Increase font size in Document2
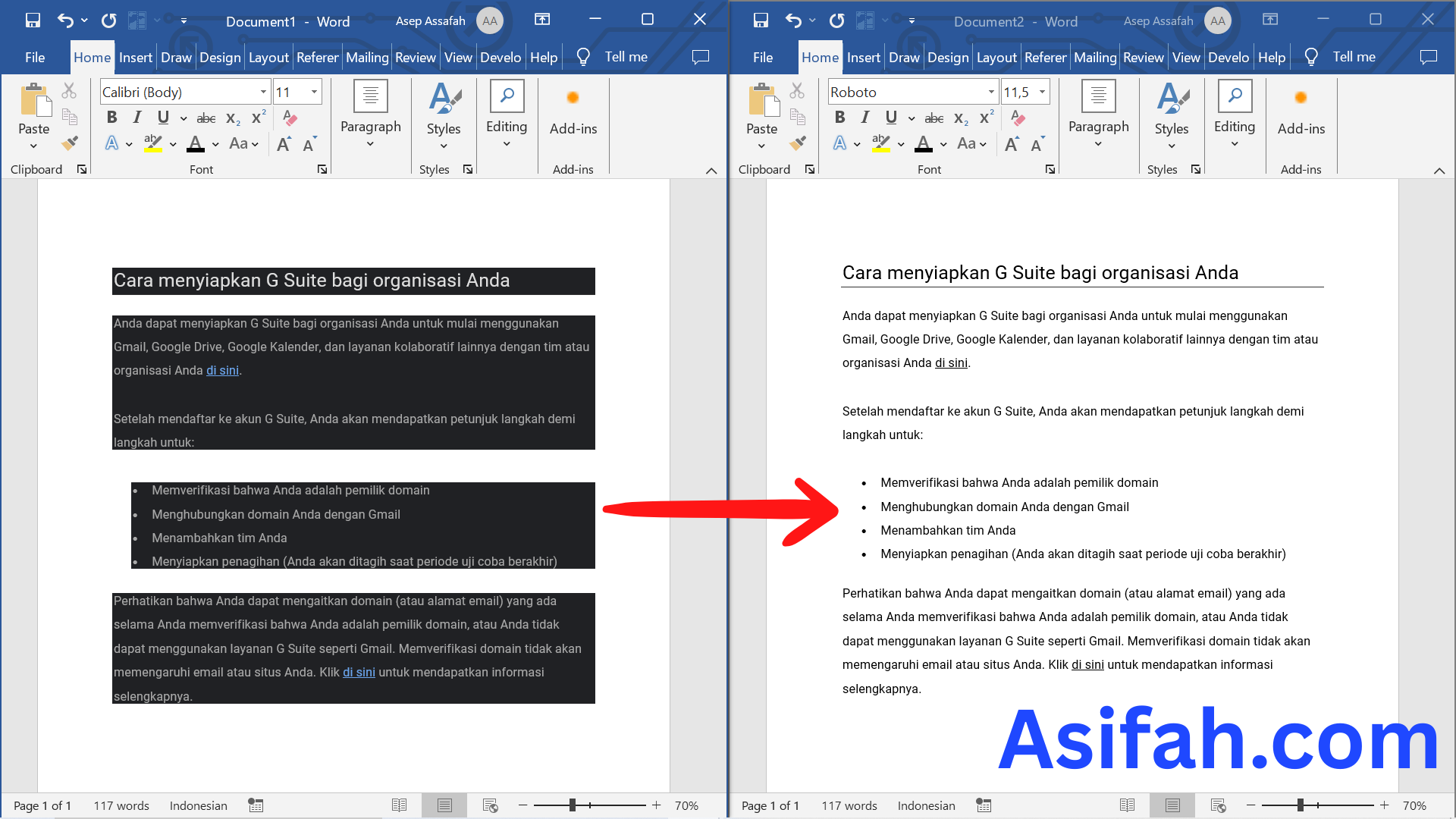 [x=1012, y=143]
